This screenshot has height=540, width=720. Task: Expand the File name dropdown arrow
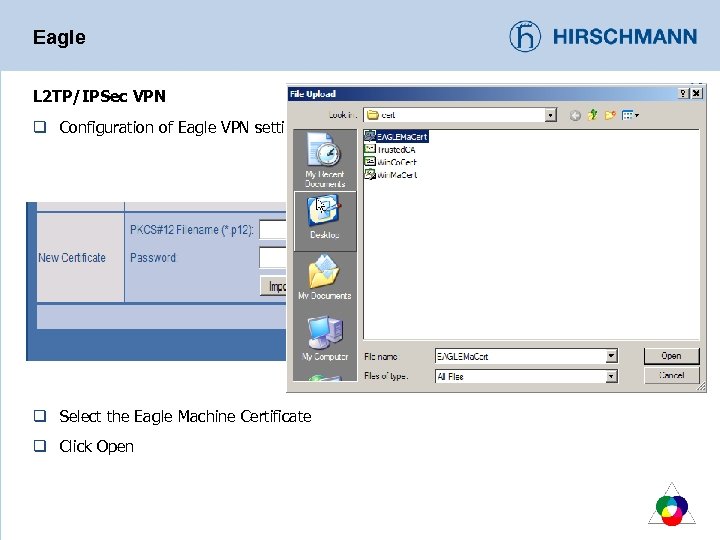click(611, 356)
